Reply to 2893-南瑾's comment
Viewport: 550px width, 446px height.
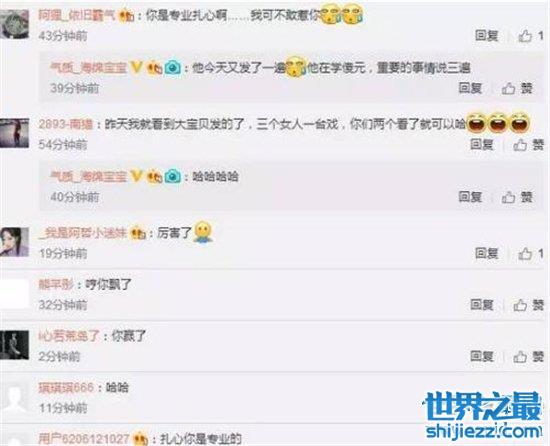[482, 144]
